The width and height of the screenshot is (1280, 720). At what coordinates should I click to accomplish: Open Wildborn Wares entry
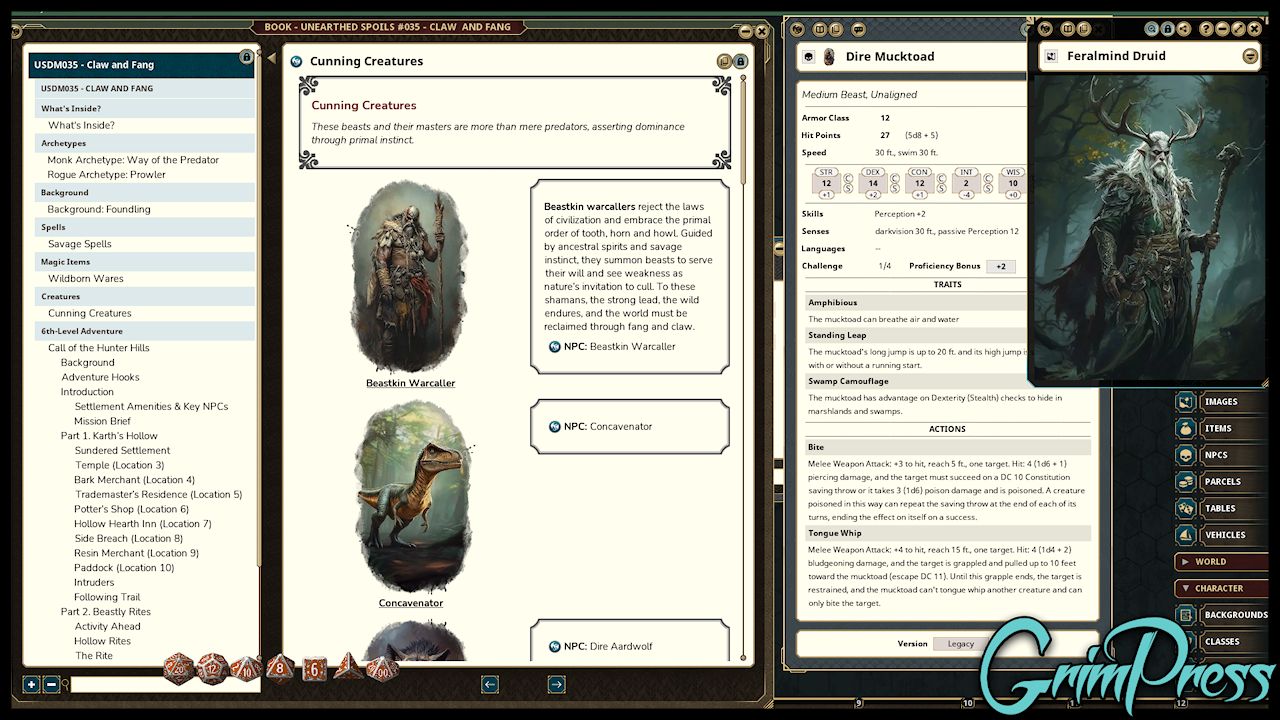point(86,279)
